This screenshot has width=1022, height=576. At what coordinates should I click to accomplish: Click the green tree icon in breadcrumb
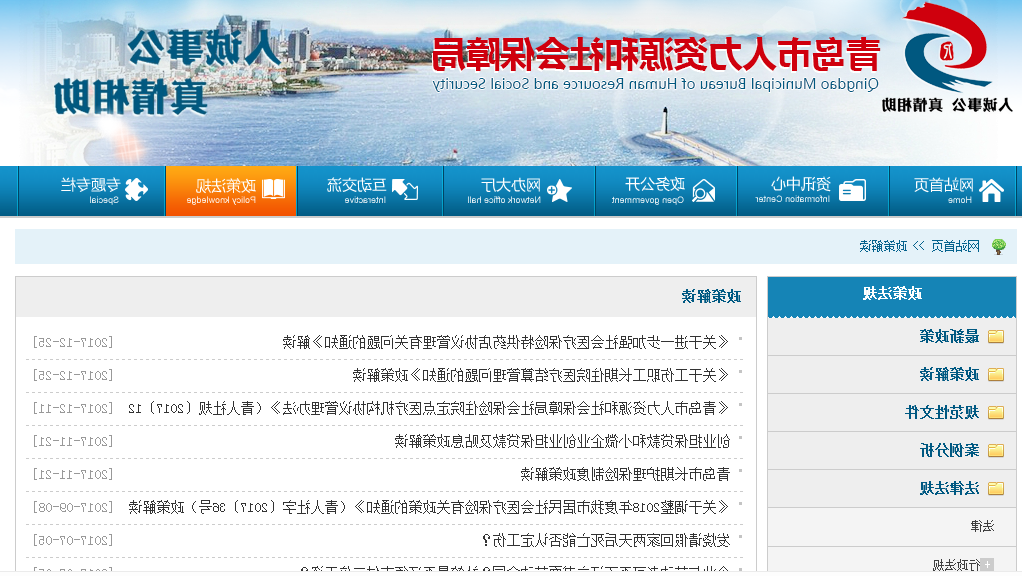[x=999, y=246]
